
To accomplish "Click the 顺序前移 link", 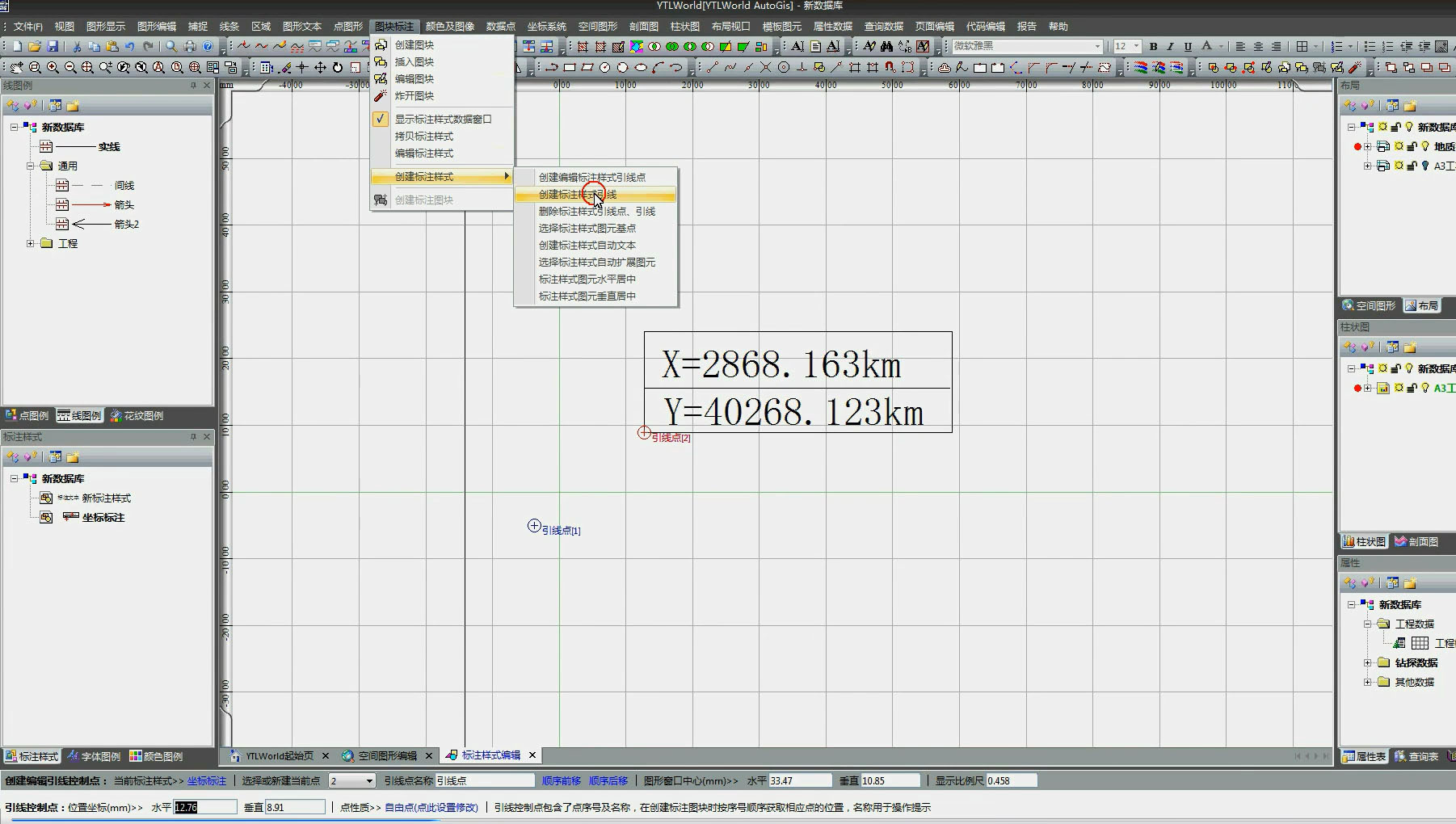I will (x=561, y=780).
